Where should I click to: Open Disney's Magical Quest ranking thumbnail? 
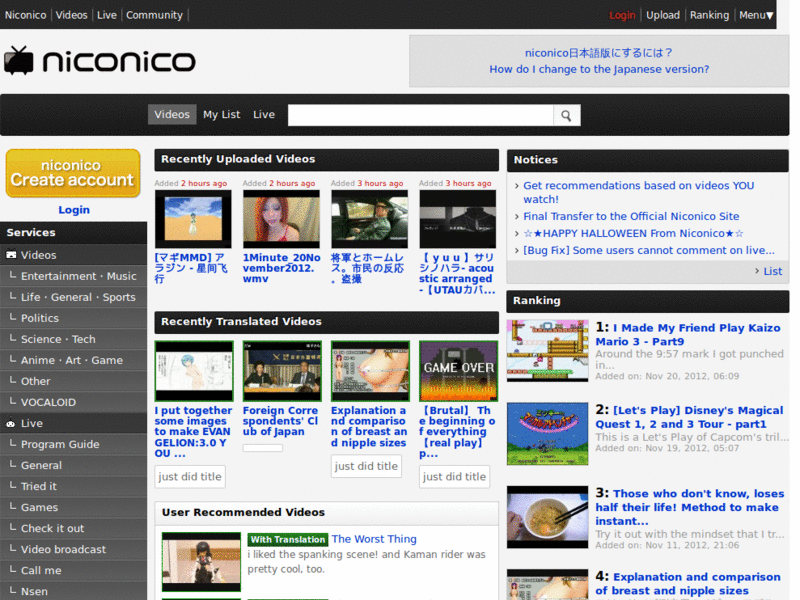[x=547, y=434]
